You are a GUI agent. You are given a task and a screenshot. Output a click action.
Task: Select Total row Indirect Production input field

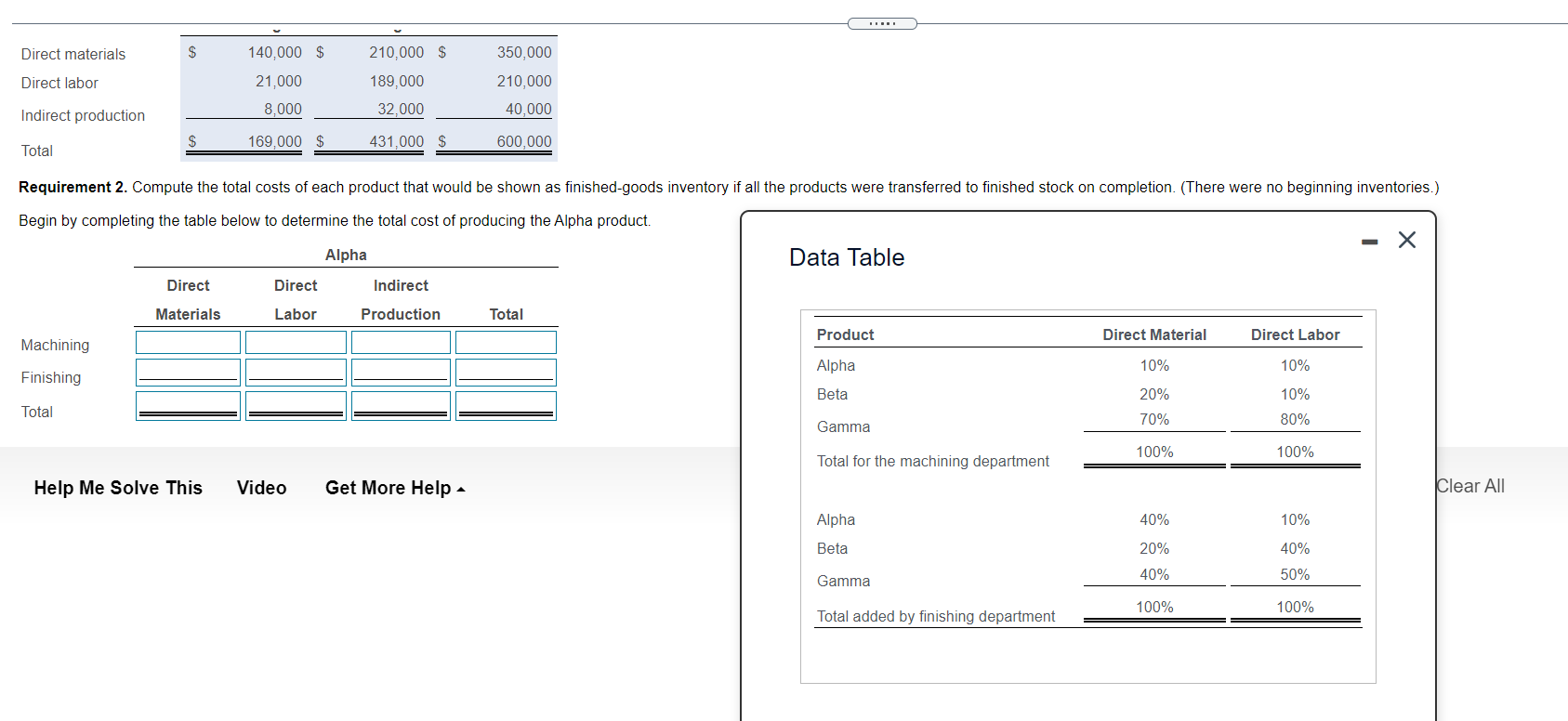pyautogui.click(x=401, y=406)
